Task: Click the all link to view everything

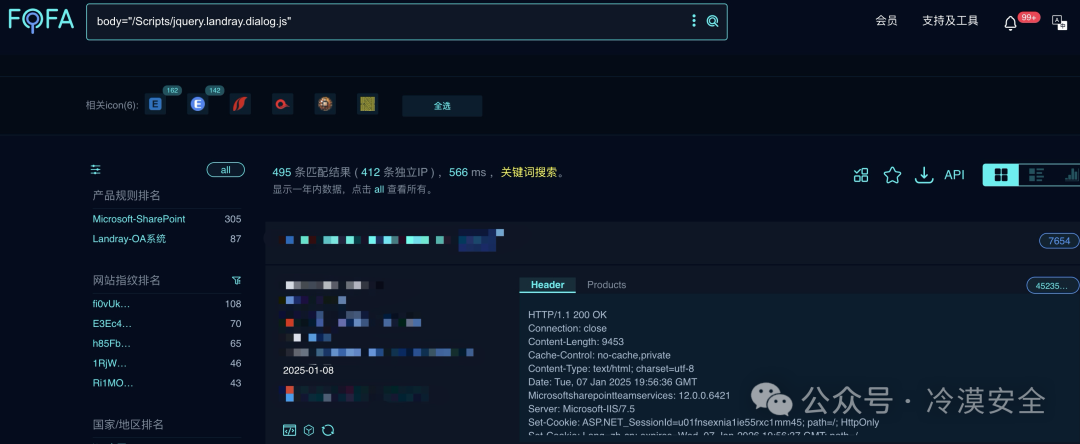Action: point(379,189)
